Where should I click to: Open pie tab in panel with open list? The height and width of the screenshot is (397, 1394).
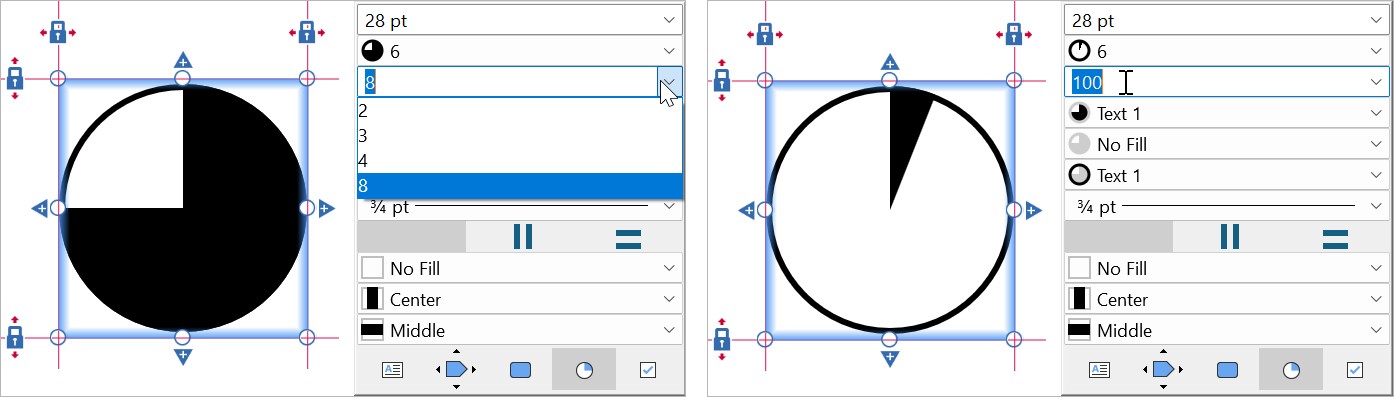(584, 369)
